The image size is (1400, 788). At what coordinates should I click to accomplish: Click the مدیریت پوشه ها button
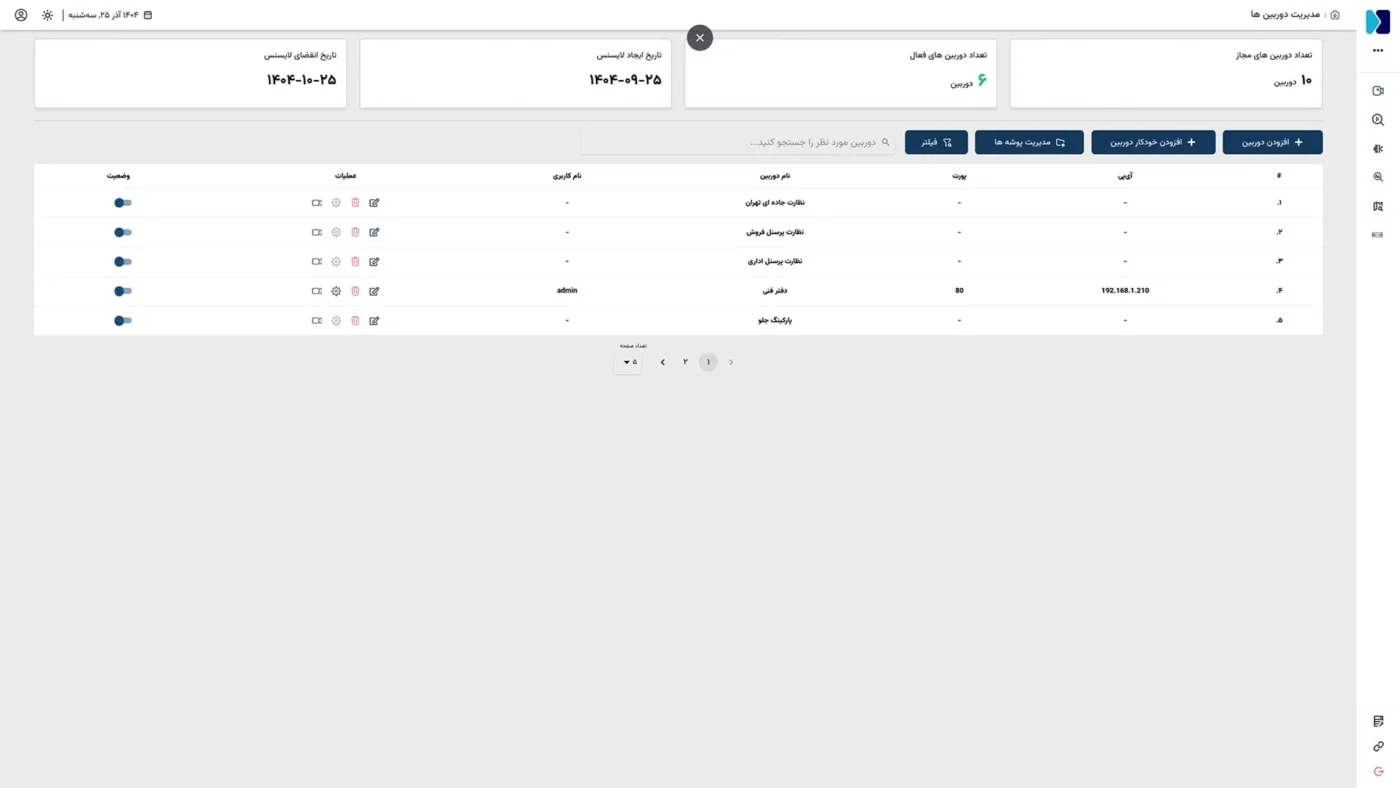tap(1029, 142)
